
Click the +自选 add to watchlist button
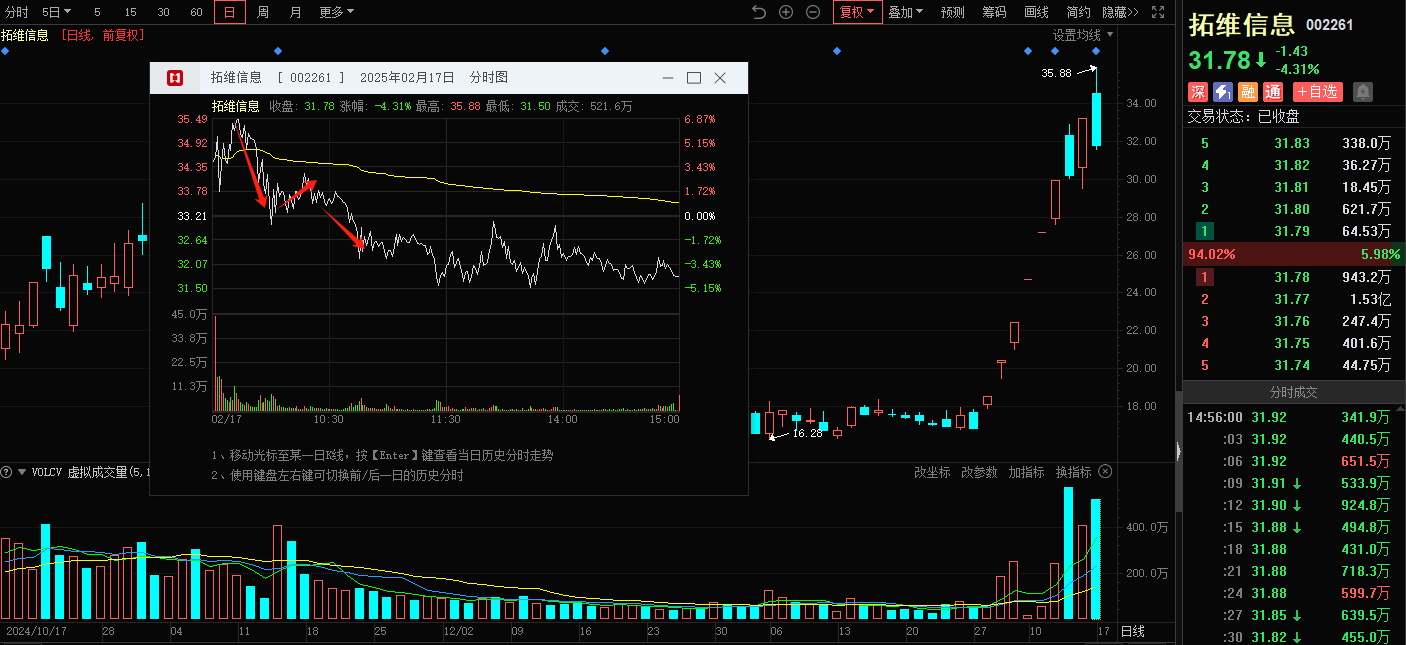point(1316,92)
